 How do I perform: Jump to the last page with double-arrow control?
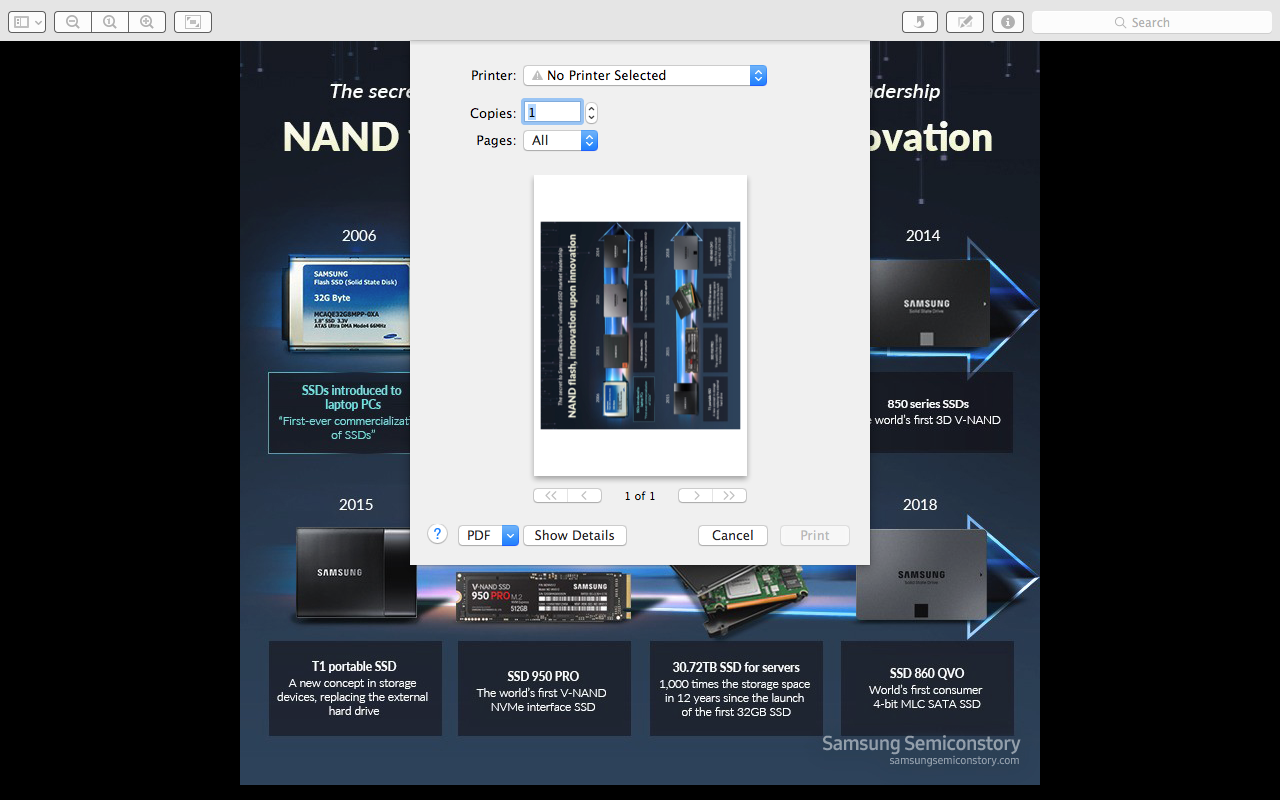(x=729, y=495)
